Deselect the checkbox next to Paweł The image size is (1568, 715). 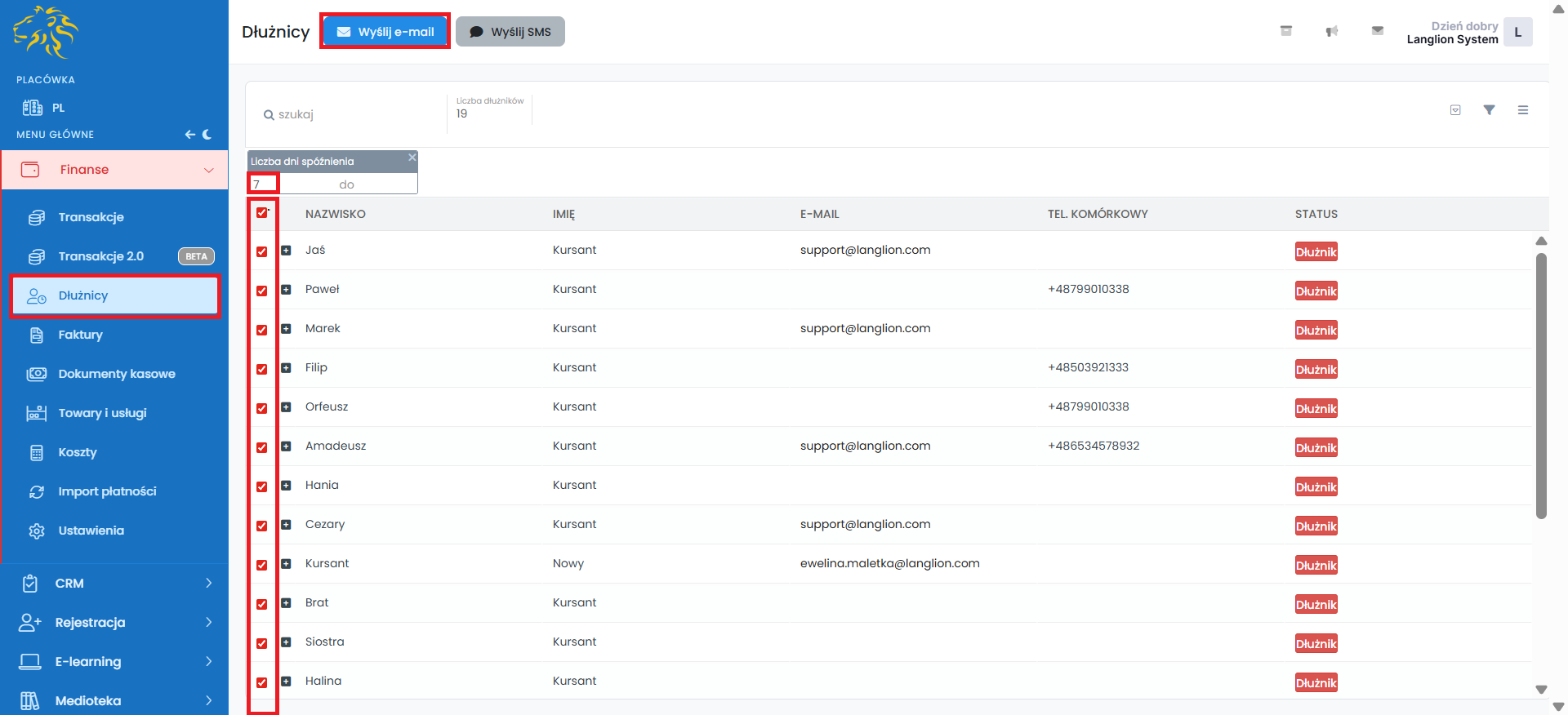coord(261,291)
